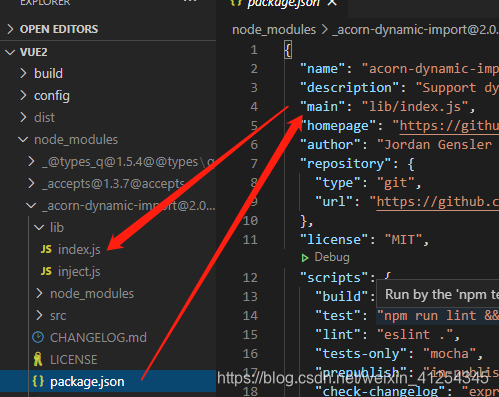Collapse the _acorn-dynamic-import folder chevron

[x=31, y=206]
